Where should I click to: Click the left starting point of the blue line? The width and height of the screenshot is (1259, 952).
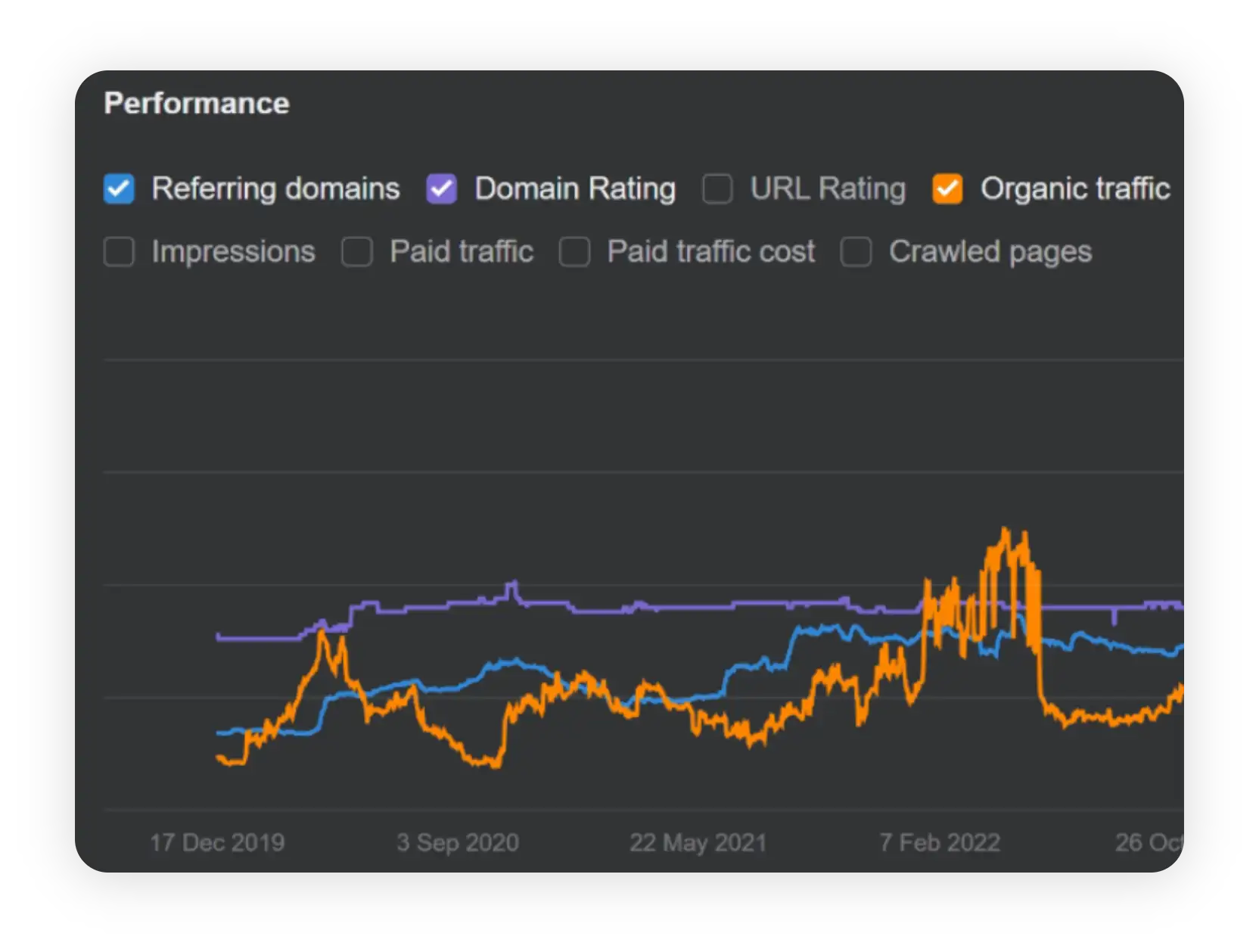pos(219,733)
